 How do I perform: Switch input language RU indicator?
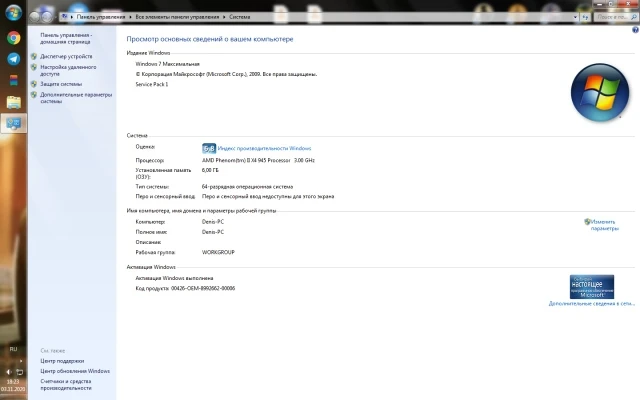pos(13,349)
